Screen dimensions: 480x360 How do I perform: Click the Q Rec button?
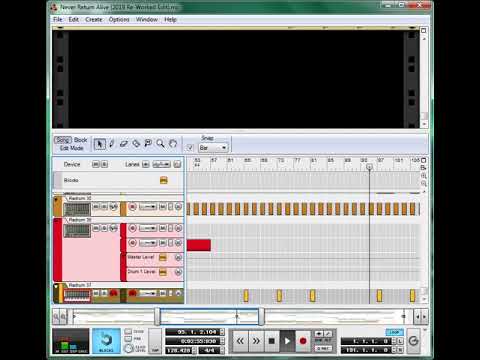[x=323, y=348]
